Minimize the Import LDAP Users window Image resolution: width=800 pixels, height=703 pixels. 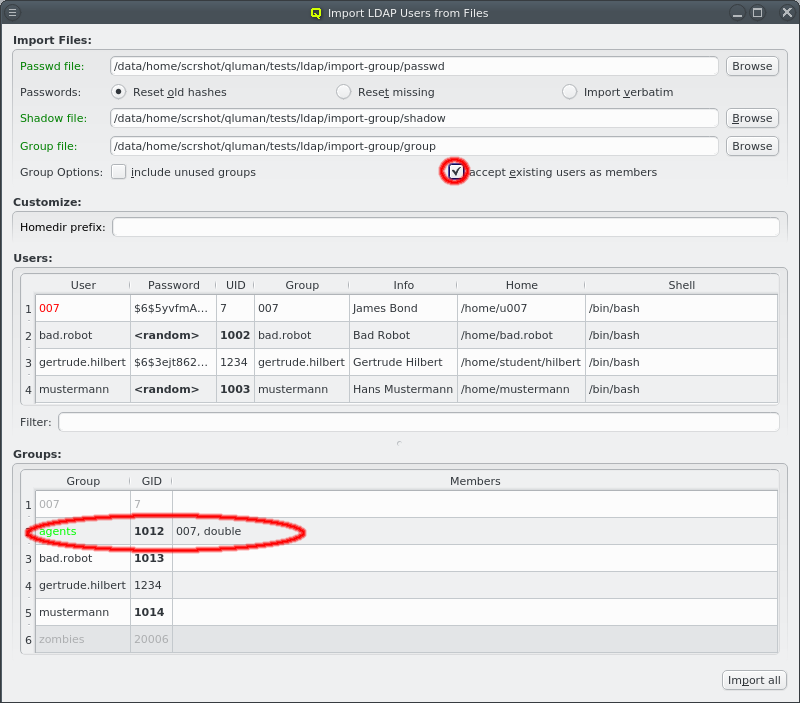(x=737, y=12)
